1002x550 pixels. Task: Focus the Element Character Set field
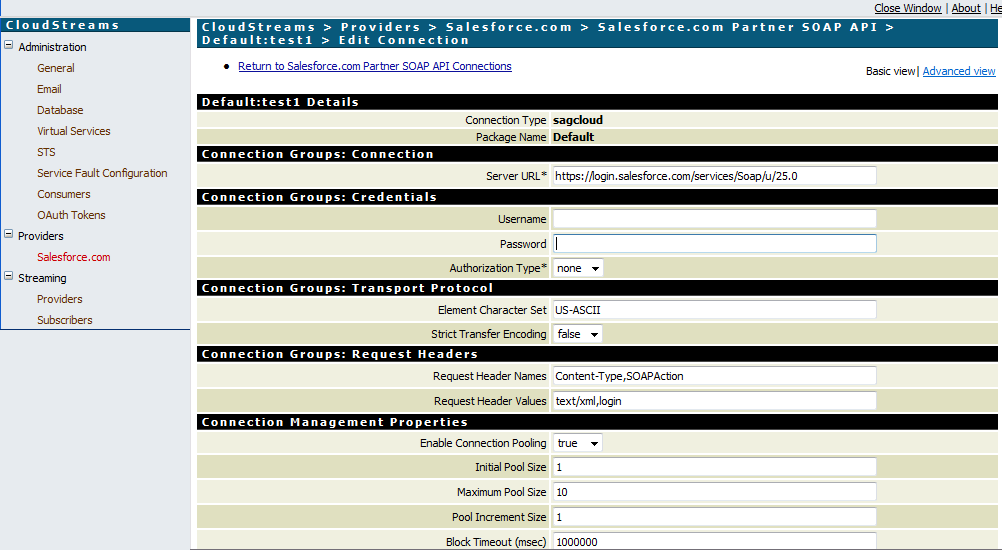(714, 310)
